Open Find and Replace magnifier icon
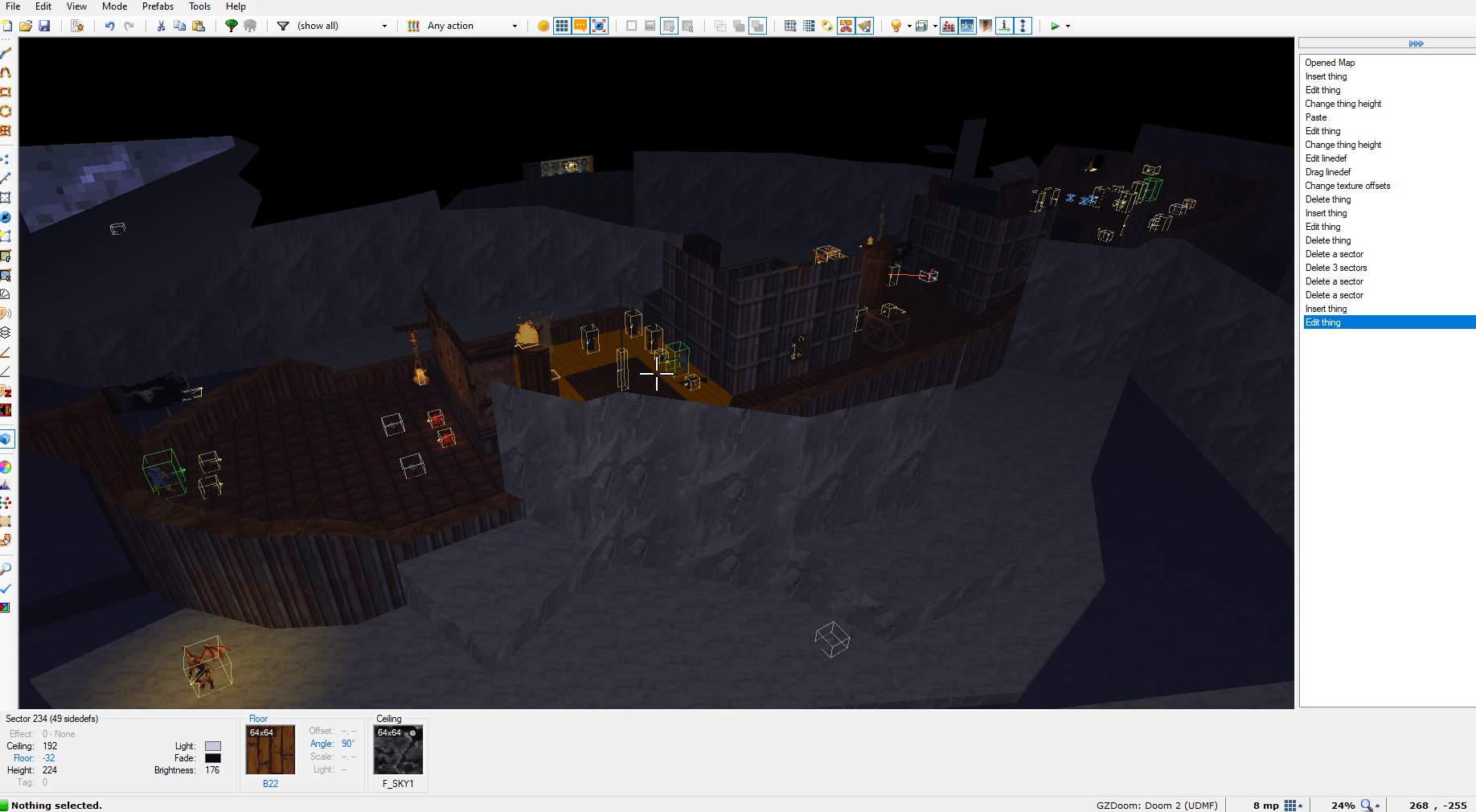1476x812 pixels. [x=6, y=568]
